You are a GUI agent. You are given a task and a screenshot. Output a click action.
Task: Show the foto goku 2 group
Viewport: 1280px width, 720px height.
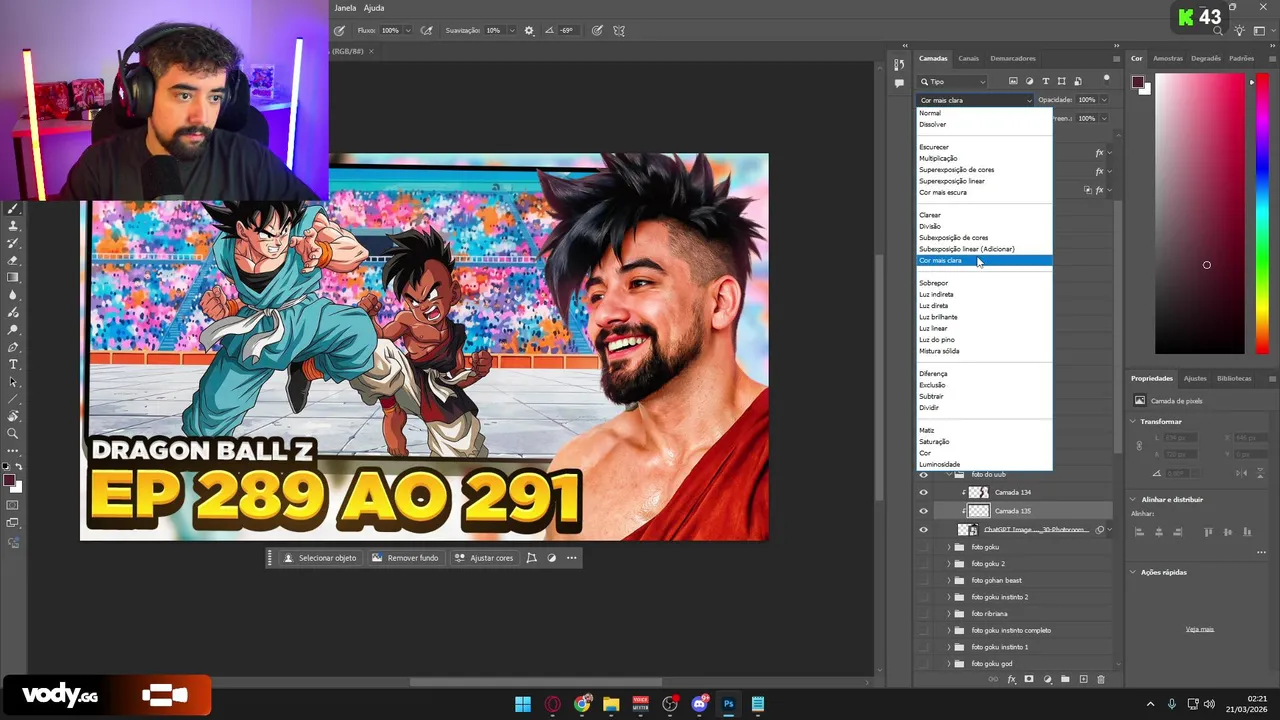pos(923,564)
